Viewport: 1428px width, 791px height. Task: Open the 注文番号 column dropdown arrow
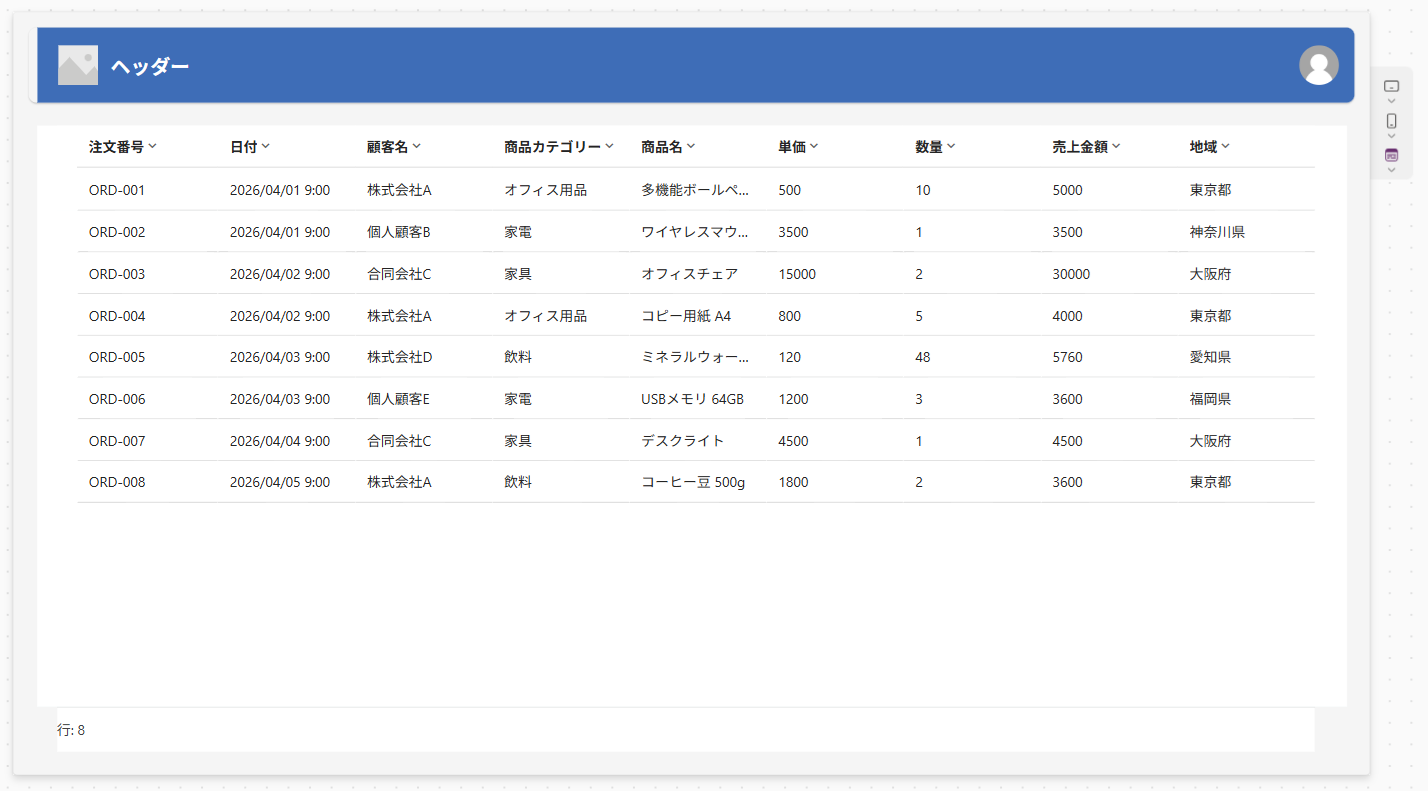pyautogui.click(x=152, y=146)
